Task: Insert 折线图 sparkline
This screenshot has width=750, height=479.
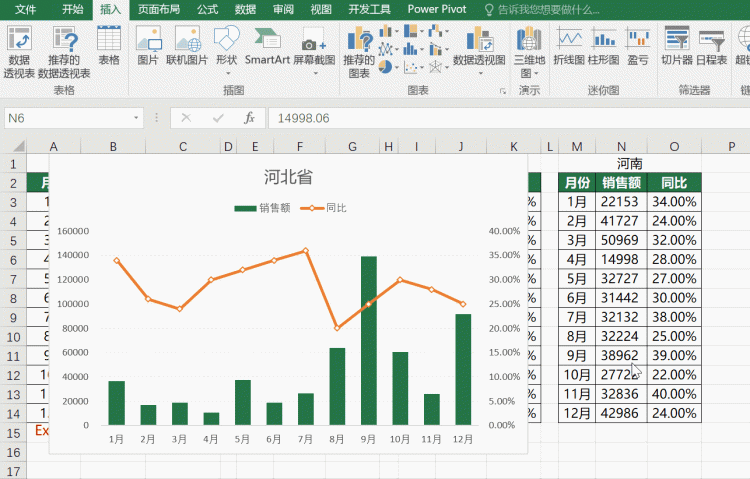Action: tap(569, 46)
